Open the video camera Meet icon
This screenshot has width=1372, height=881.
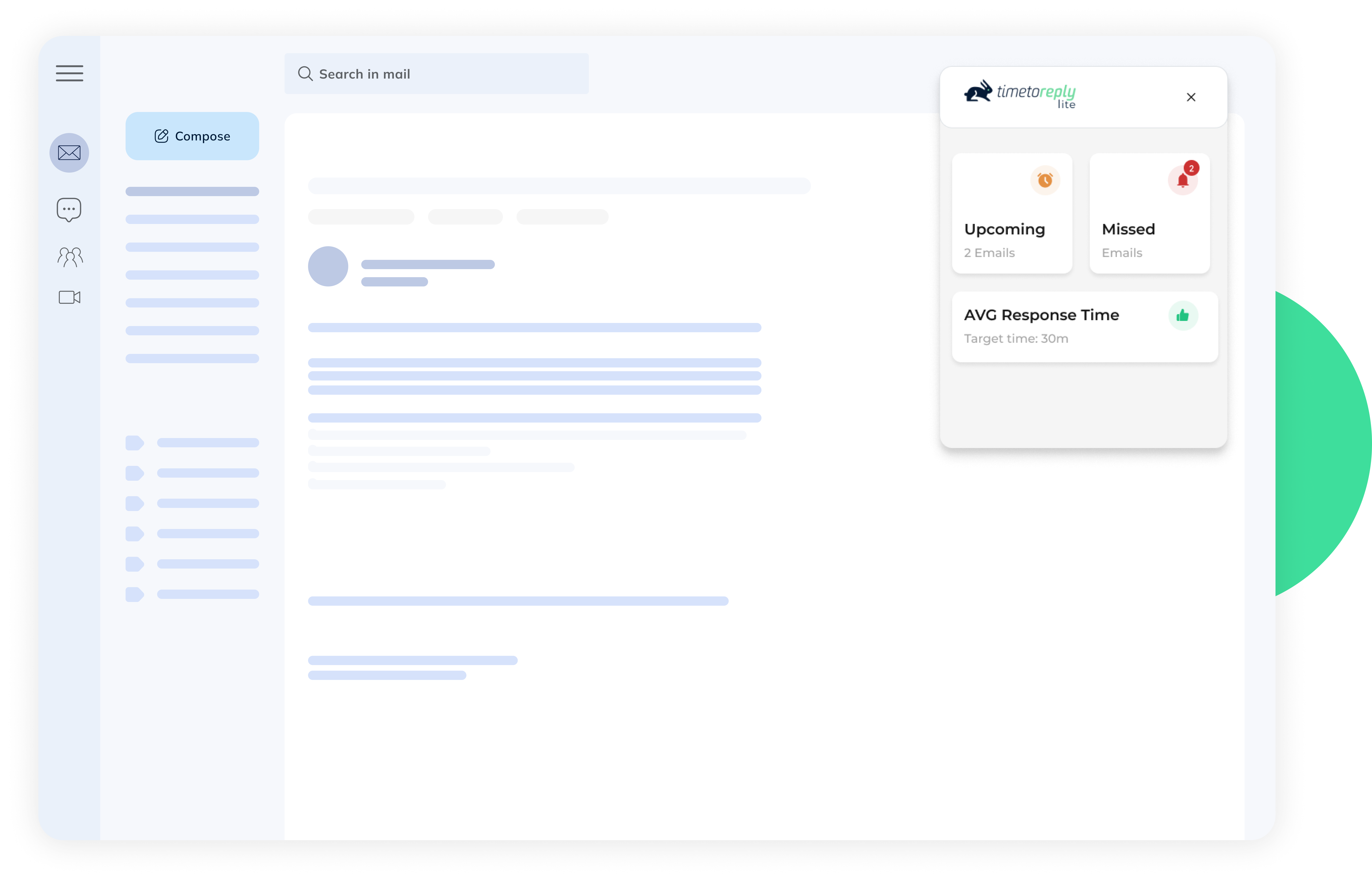[70, 297]
